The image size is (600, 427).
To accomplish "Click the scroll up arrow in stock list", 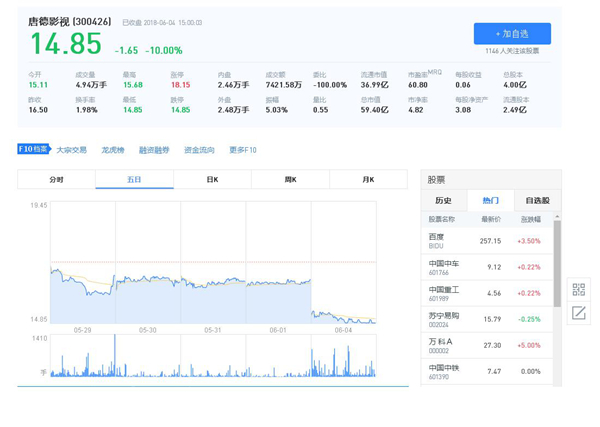I will pos(557,216).
